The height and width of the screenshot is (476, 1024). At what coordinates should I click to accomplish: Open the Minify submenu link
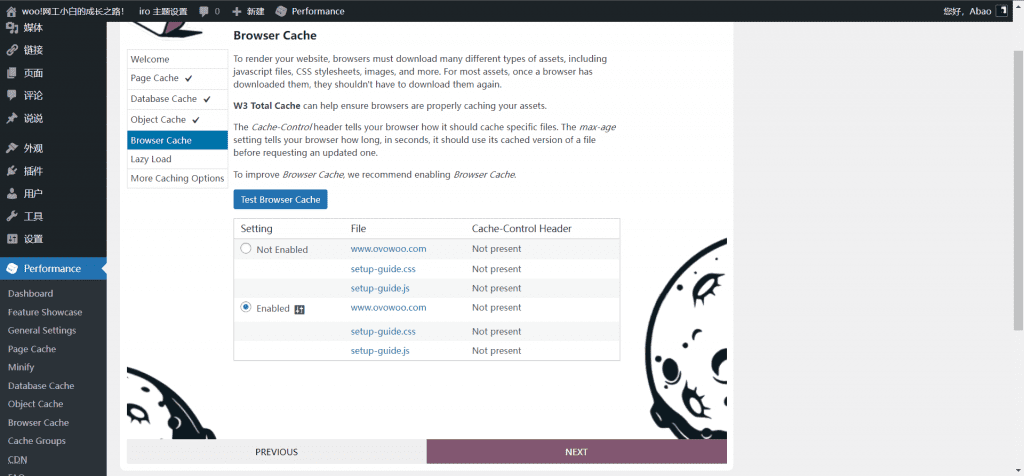21,367
